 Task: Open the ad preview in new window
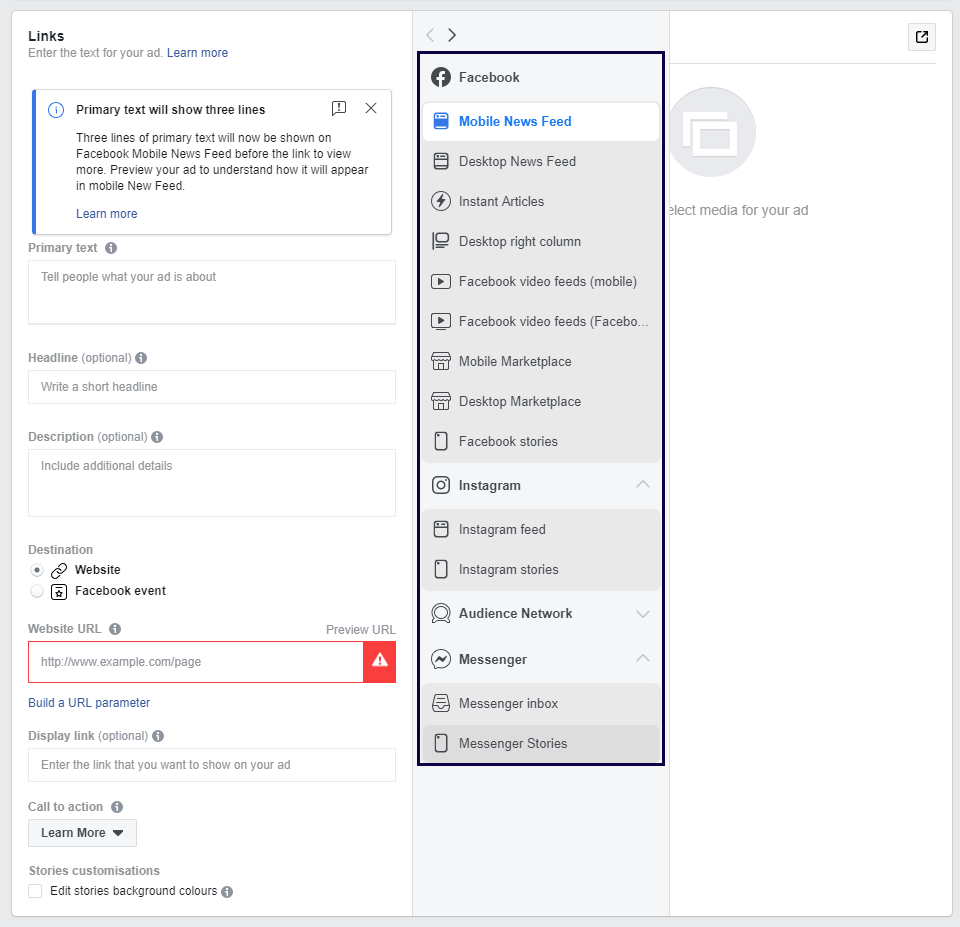coord(921,36)
